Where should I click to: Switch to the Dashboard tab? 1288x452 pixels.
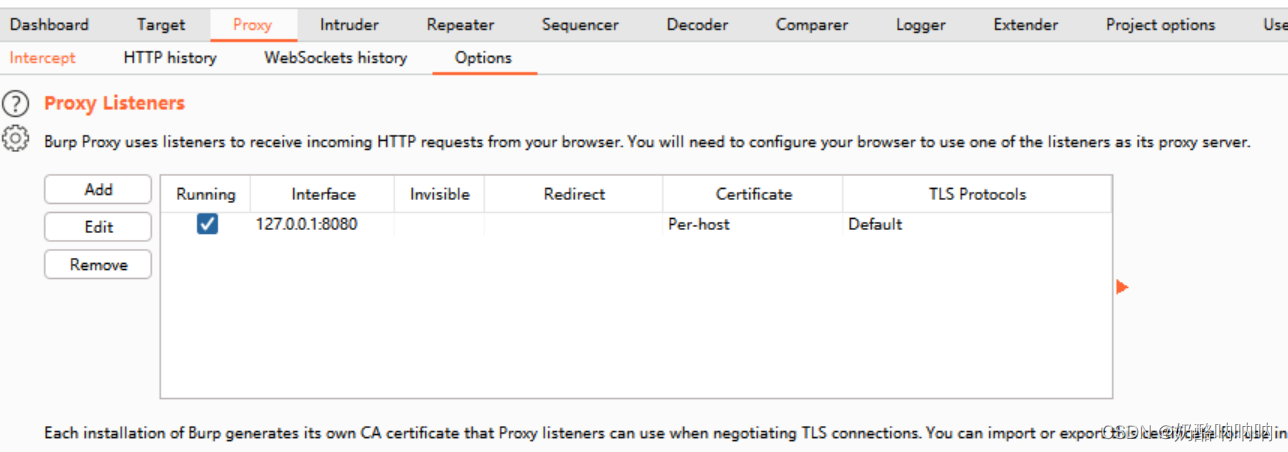coord(49,25)
